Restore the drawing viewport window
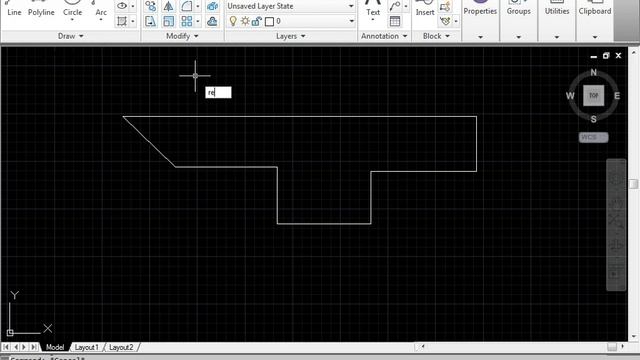This screenshot has width=640, height=360. tap(606, 56)
